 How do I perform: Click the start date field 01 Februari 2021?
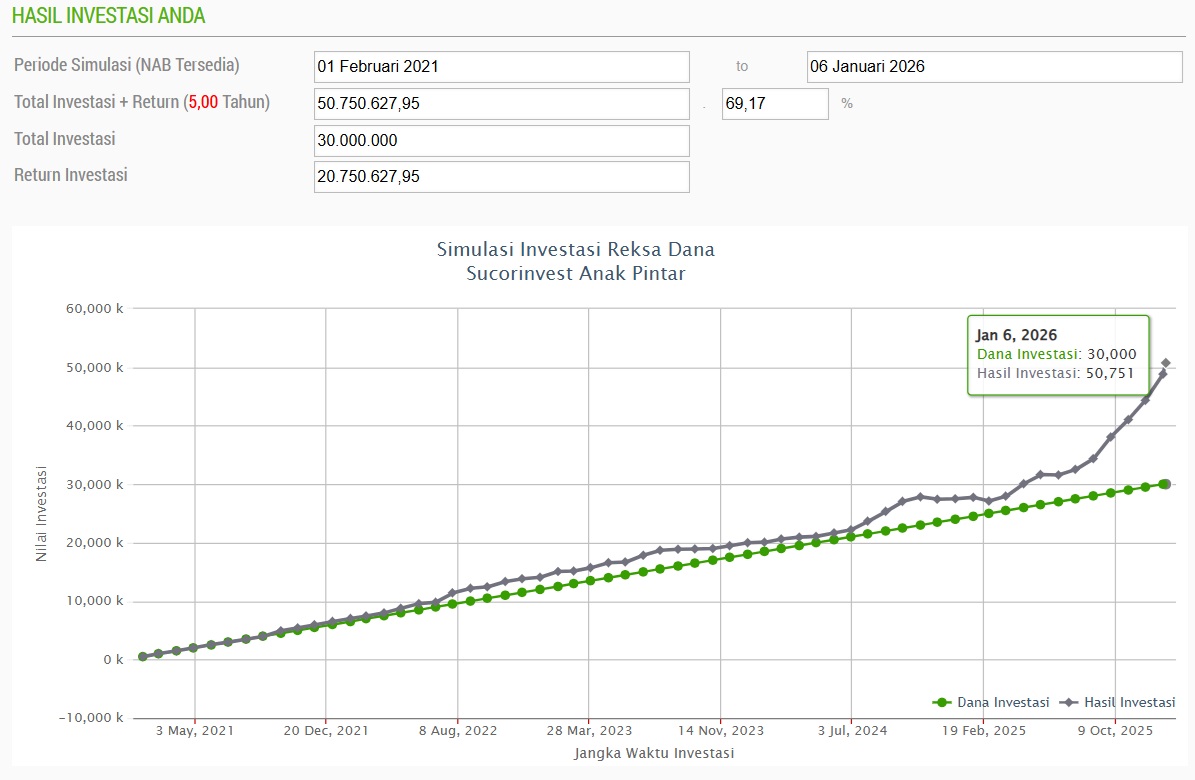(501, 67)
